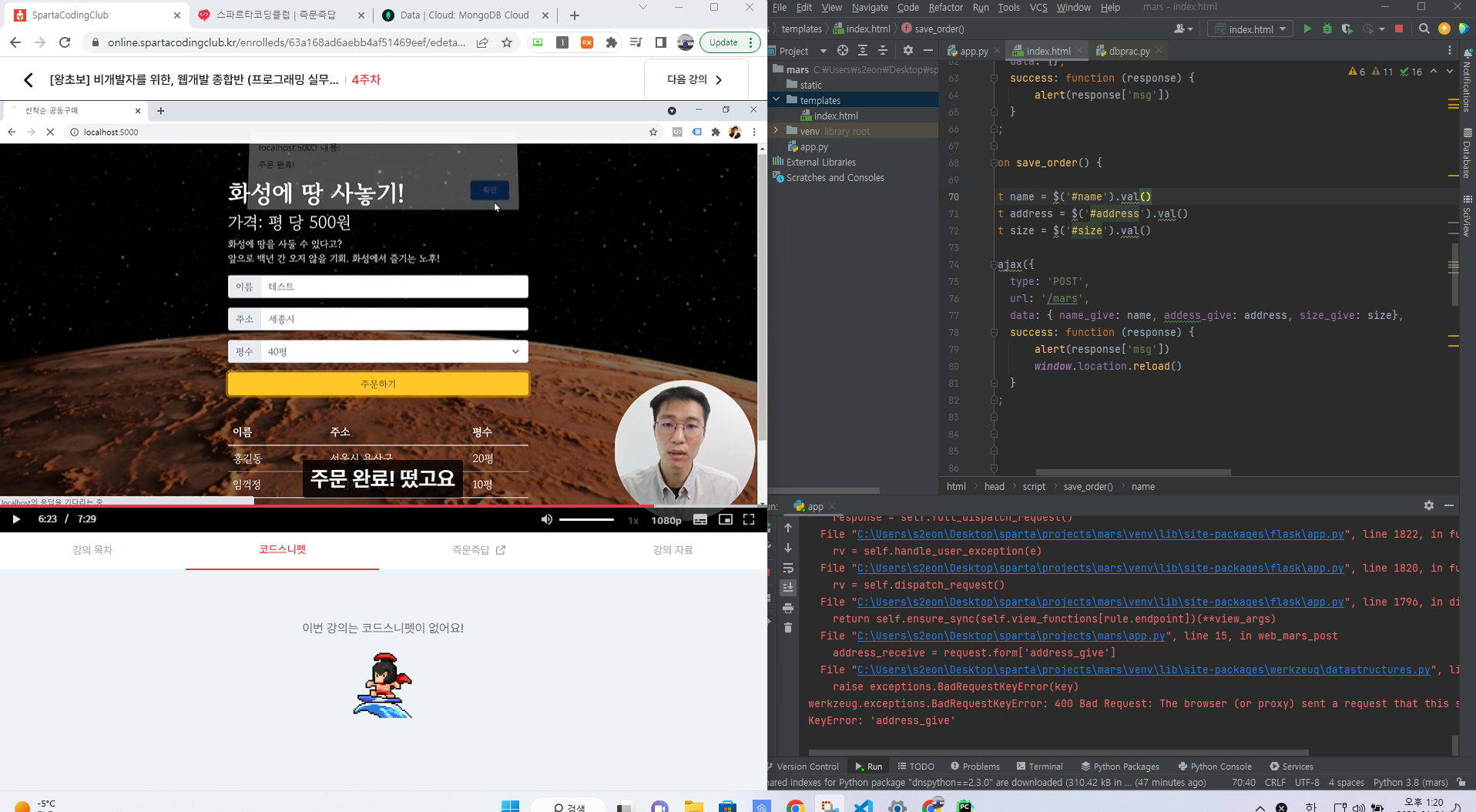Adjust the lecture video volume slider
The height and width of the screenshot is (812, 1476).
point(586,519)
